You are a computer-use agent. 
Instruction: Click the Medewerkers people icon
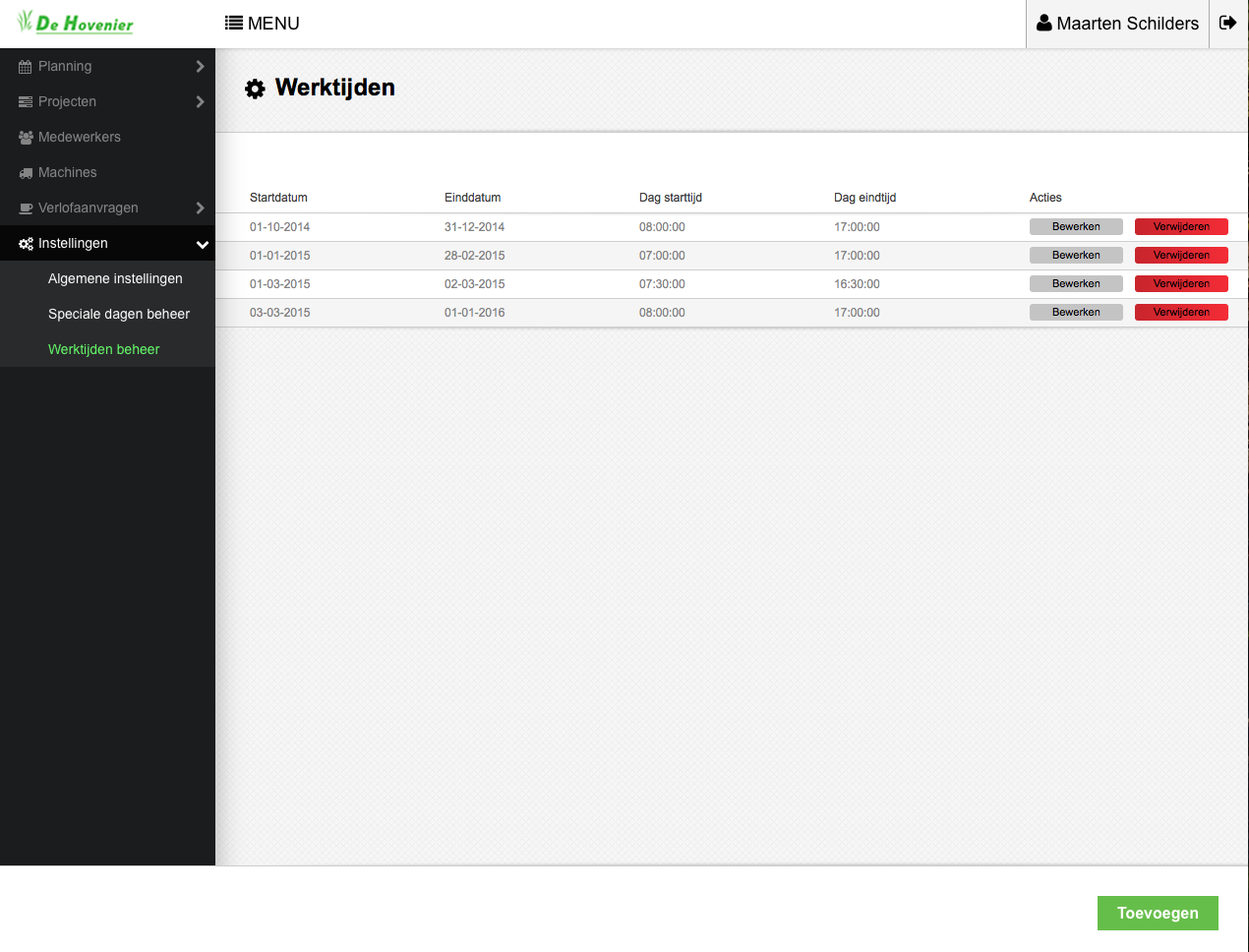point(26,138)
